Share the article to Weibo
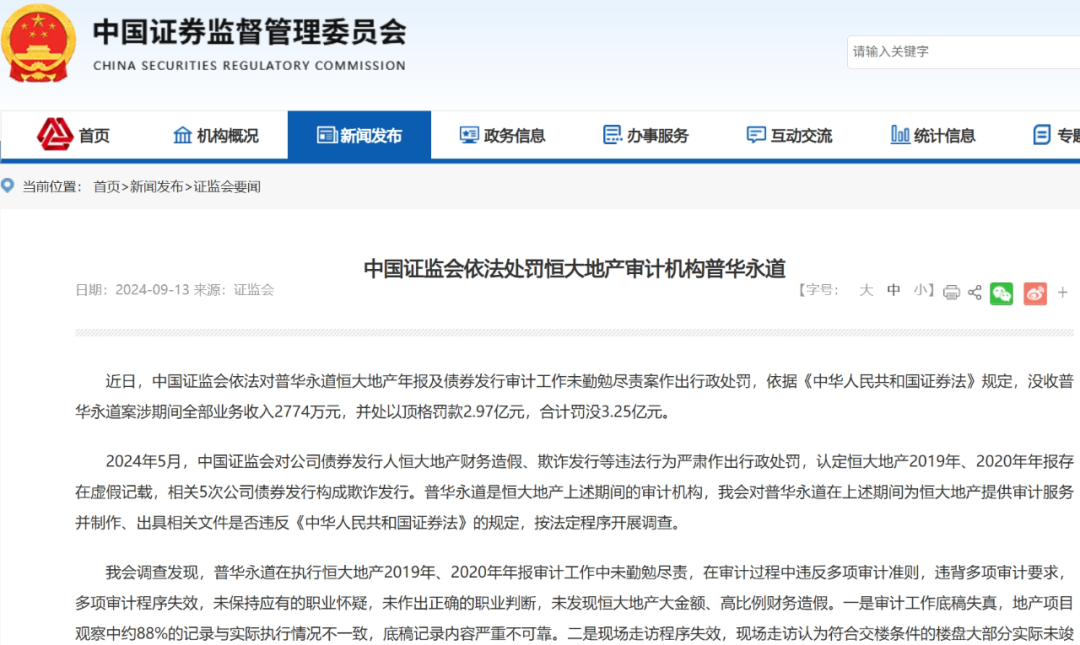The height and width of the screenshot is (645, 1080). [x=1035, y=293]
